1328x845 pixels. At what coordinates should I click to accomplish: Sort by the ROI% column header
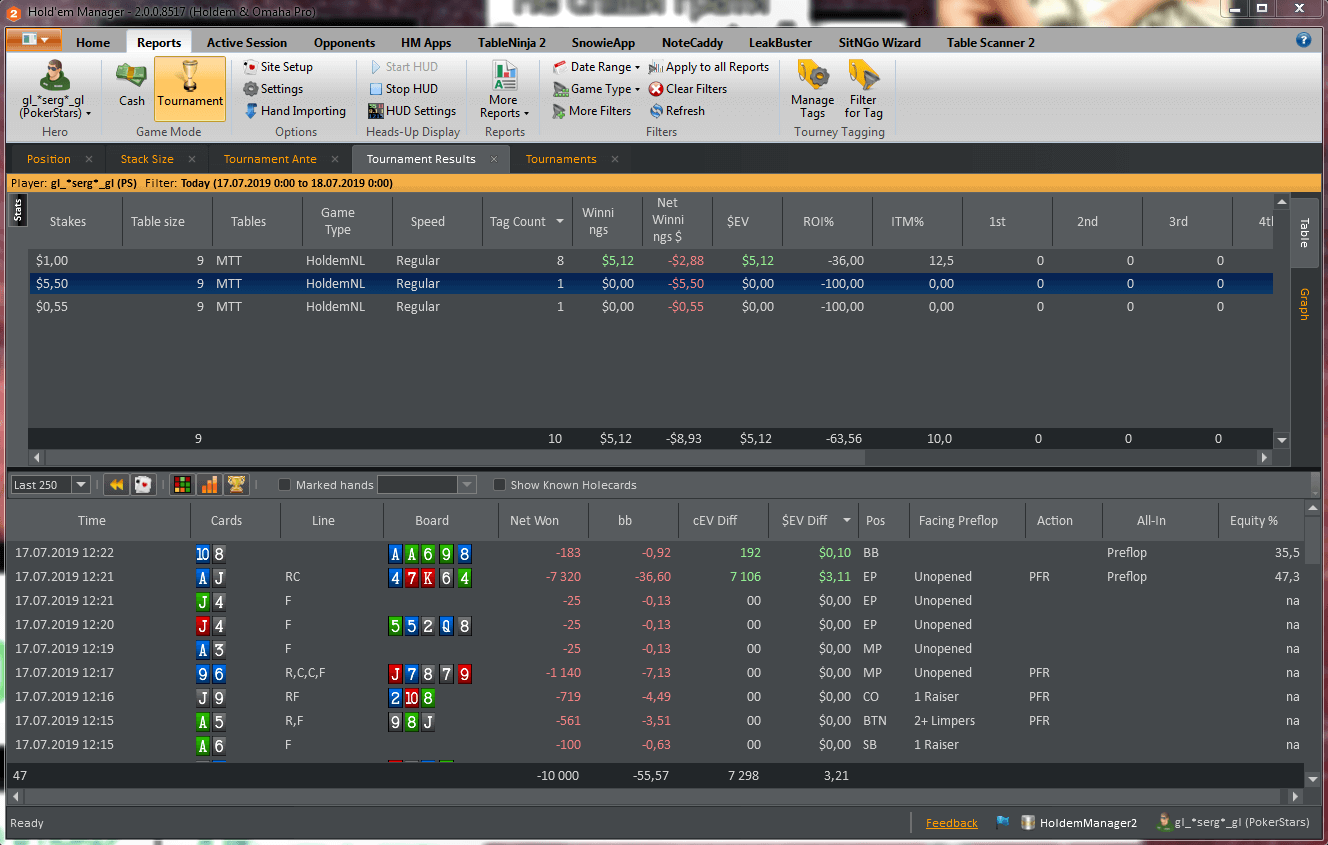click(818, 222)
